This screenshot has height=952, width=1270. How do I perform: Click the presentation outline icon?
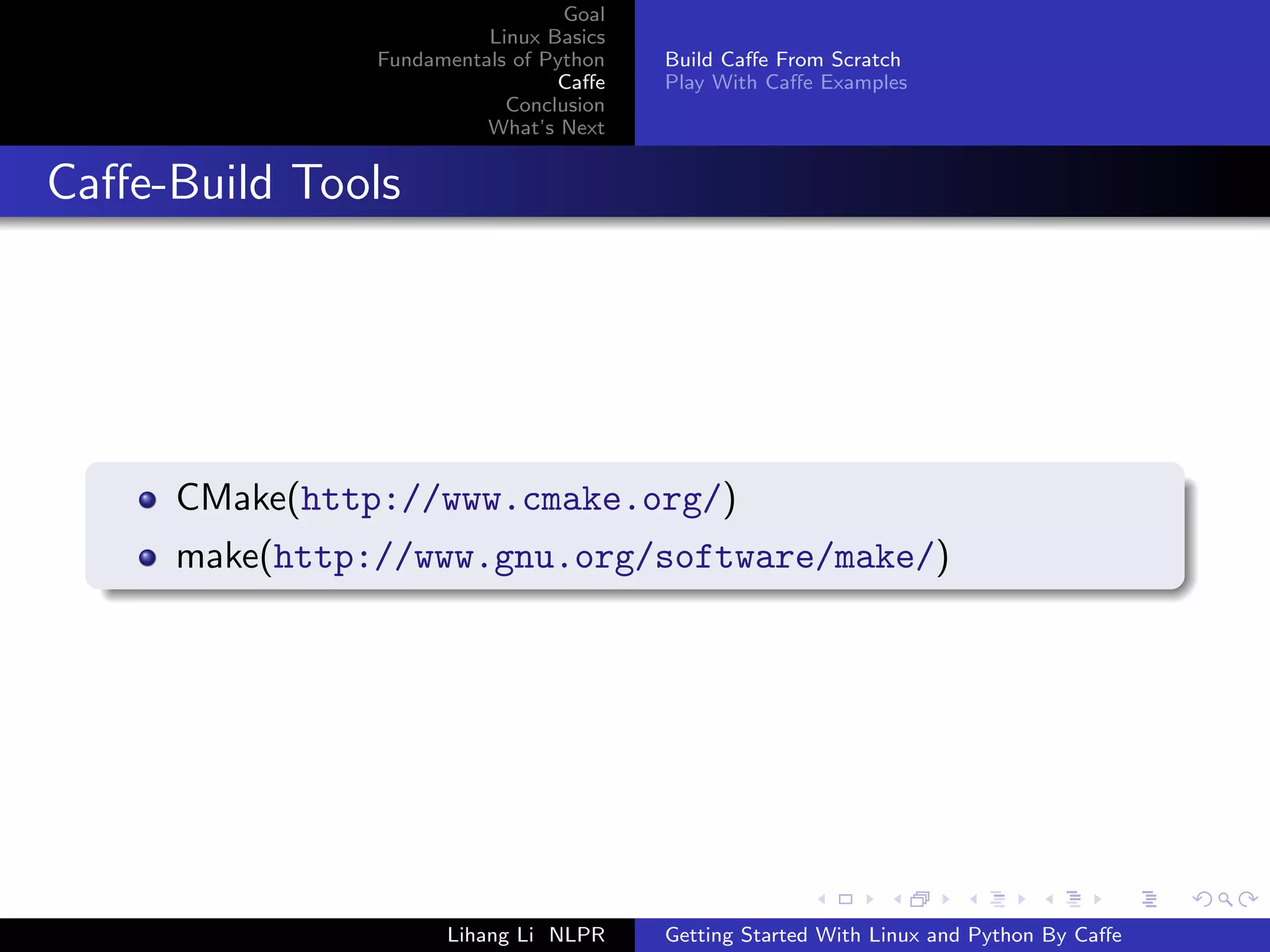(x=1149, y=899)
